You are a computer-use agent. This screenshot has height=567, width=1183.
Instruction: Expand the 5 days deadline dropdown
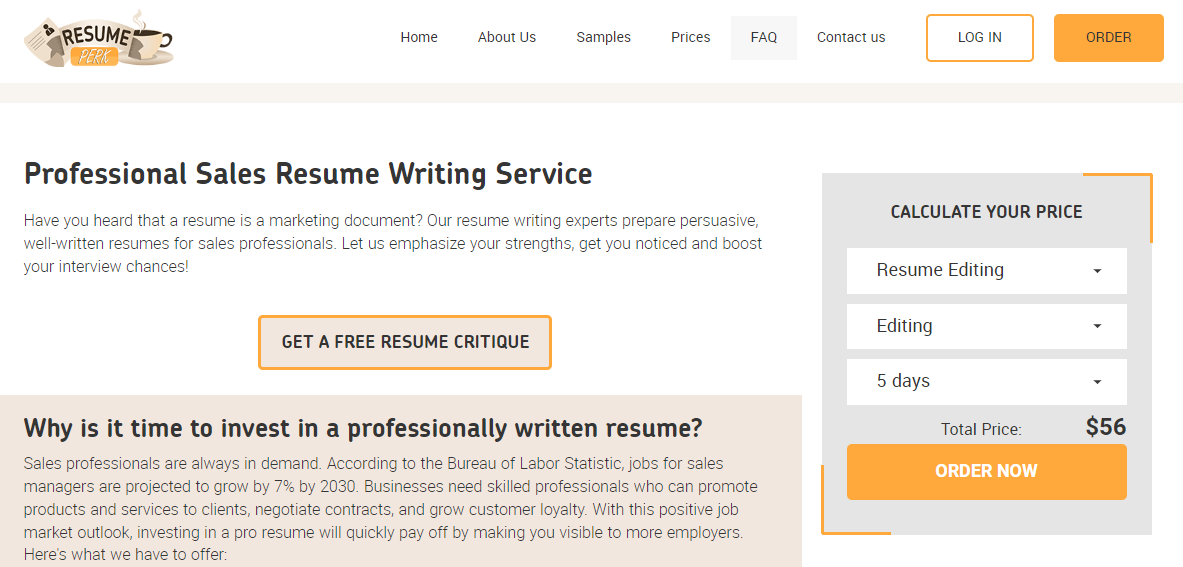[x=986, y=382]
